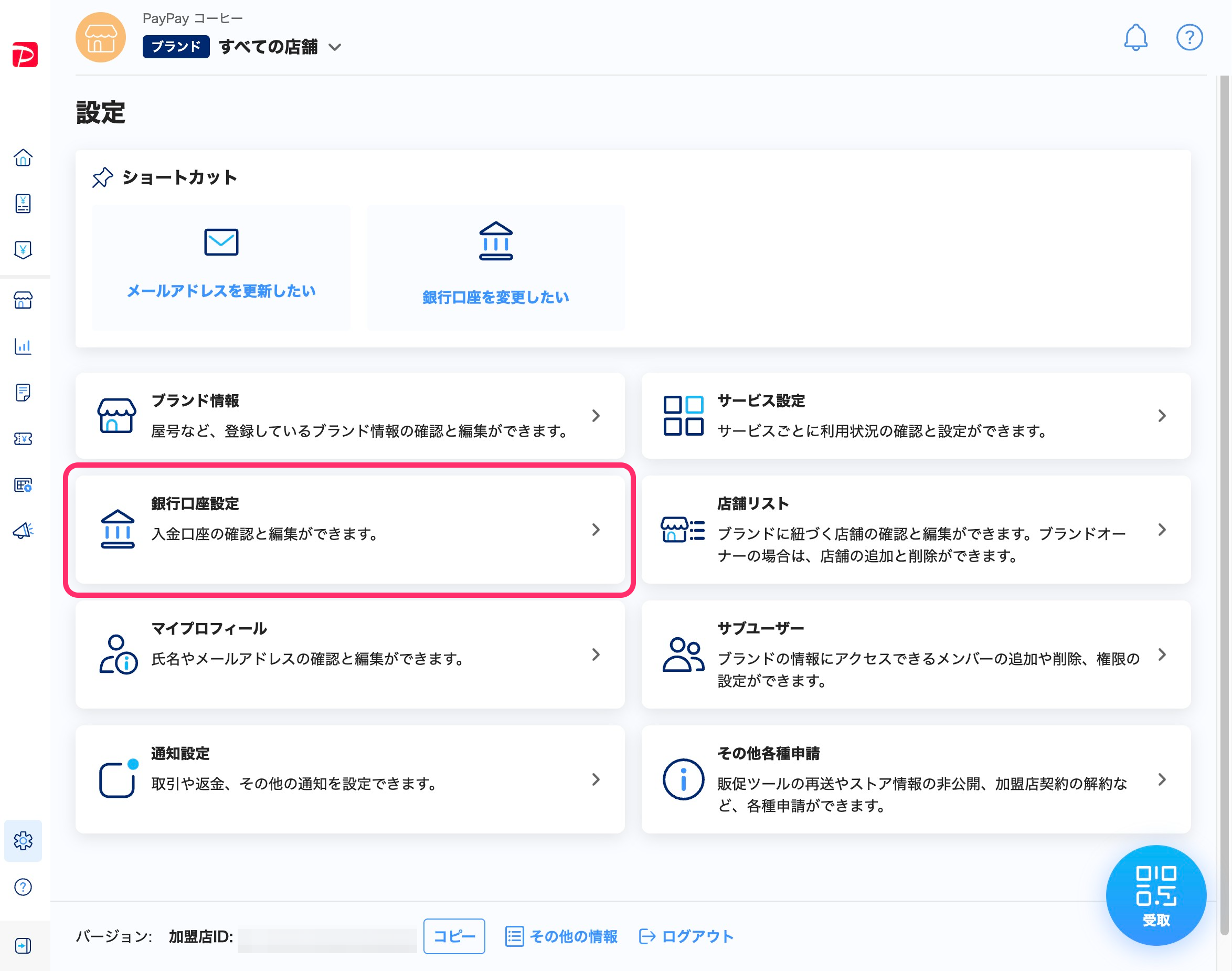Click the ログアウト exit arrow icon

pos(647,936)
